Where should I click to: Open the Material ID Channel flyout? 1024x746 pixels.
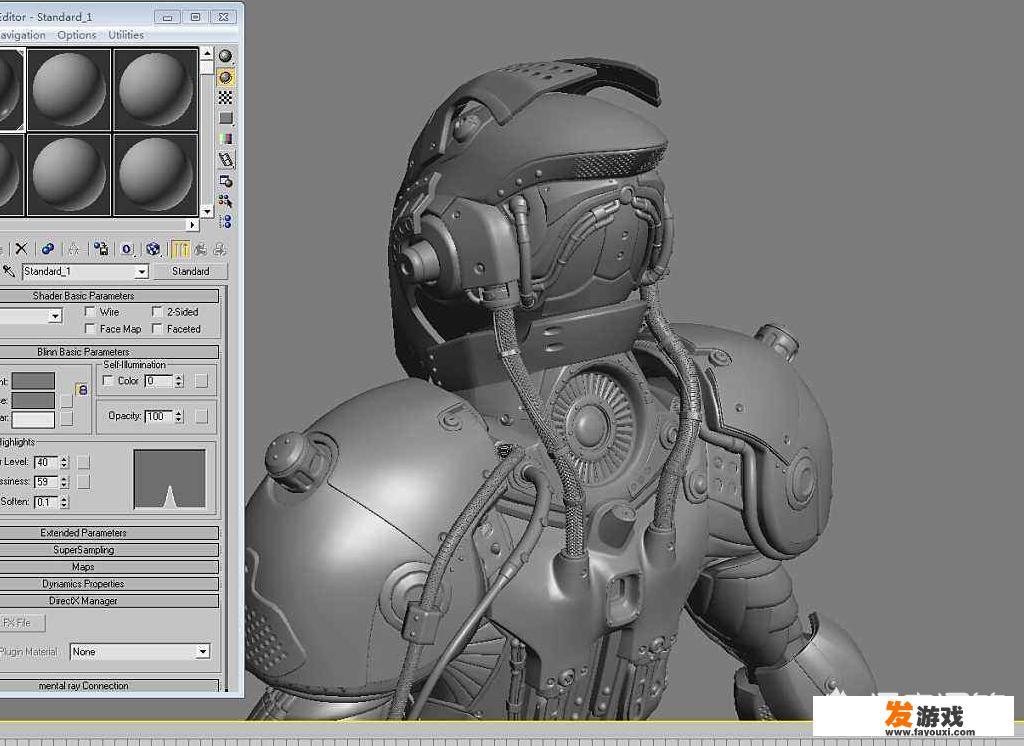[127, 249]
